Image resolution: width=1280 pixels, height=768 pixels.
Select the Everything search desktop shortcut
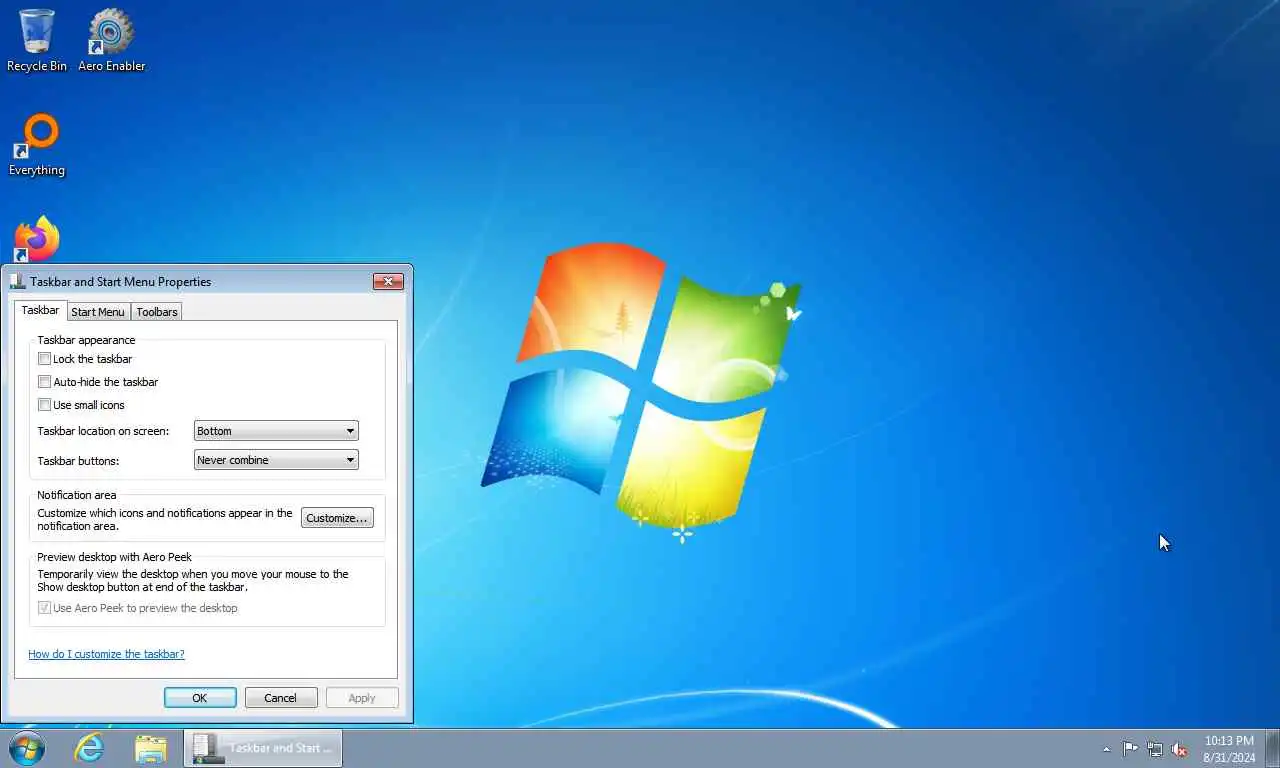point(37,145)
